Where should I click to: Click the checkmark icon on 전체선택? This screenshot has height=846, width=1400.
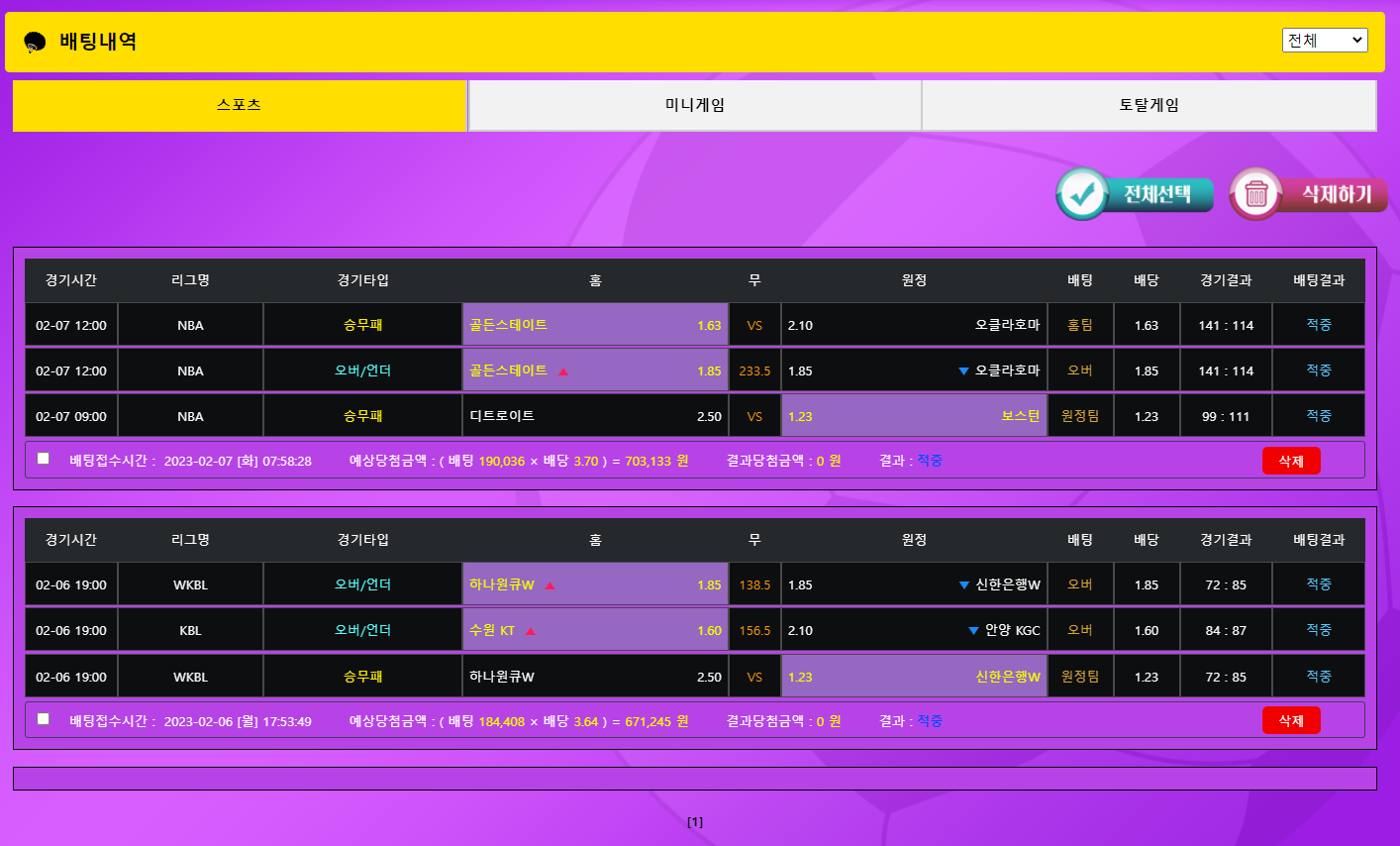coord(1082,194)
